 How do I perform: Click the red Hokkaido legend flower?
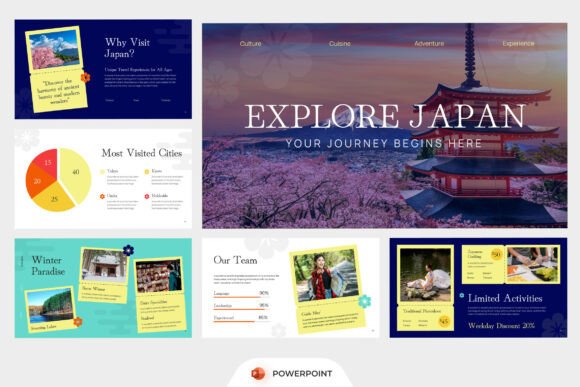point(147,196)
